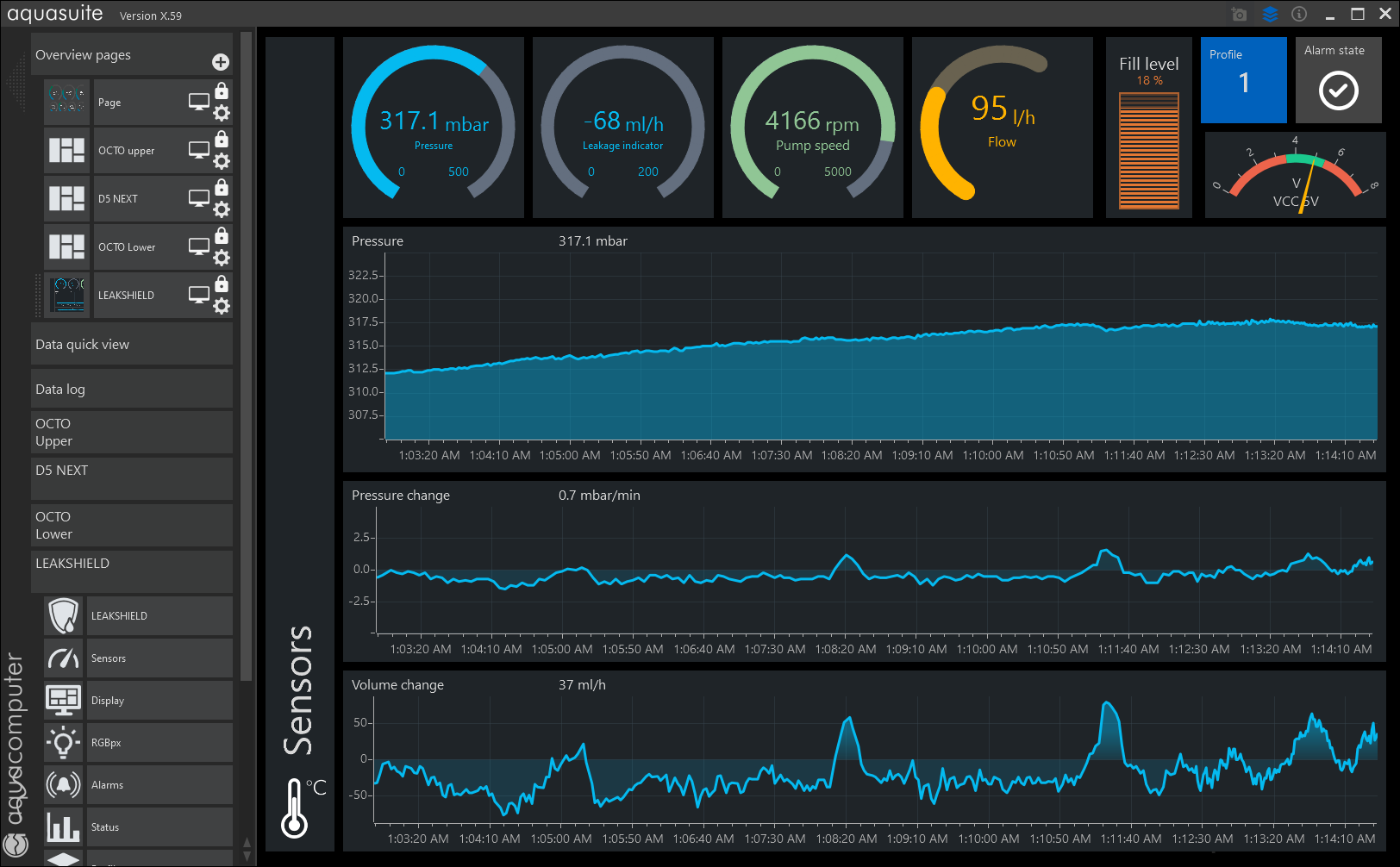Expand the Data quick view section

131,345
